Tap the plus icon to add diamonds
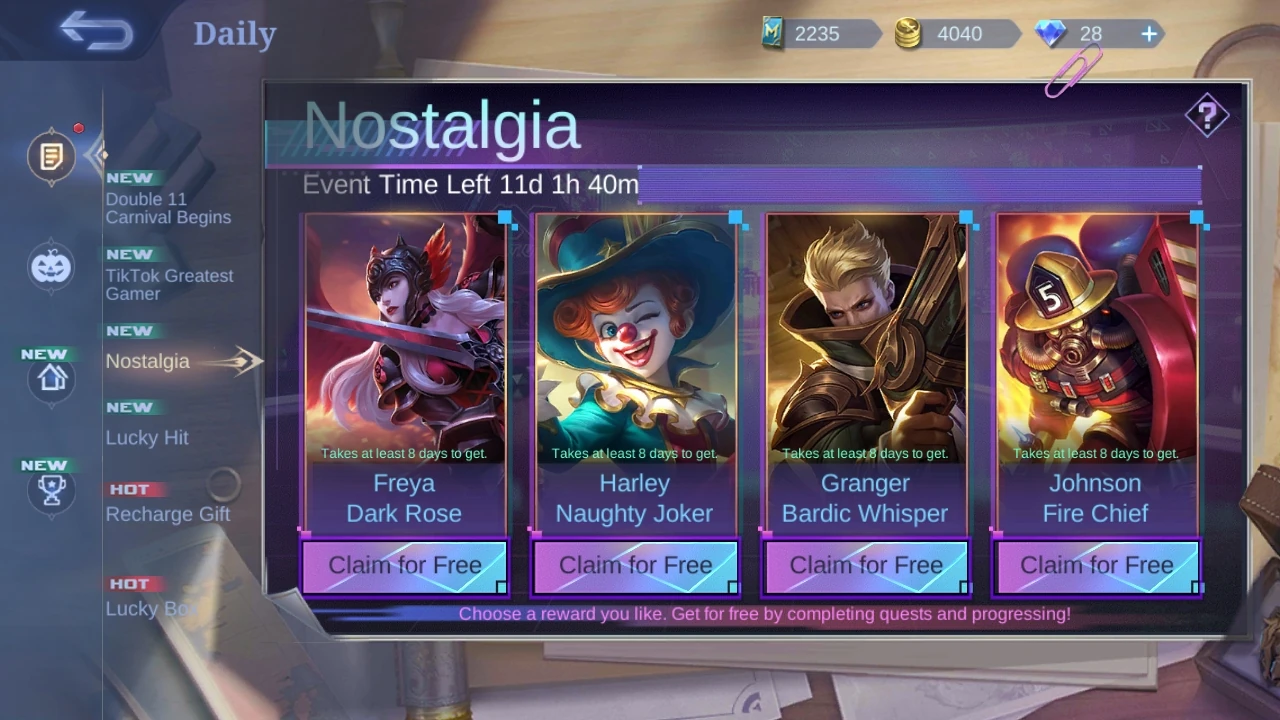This screenshot has width=1280, height=720. point(1149,34)
